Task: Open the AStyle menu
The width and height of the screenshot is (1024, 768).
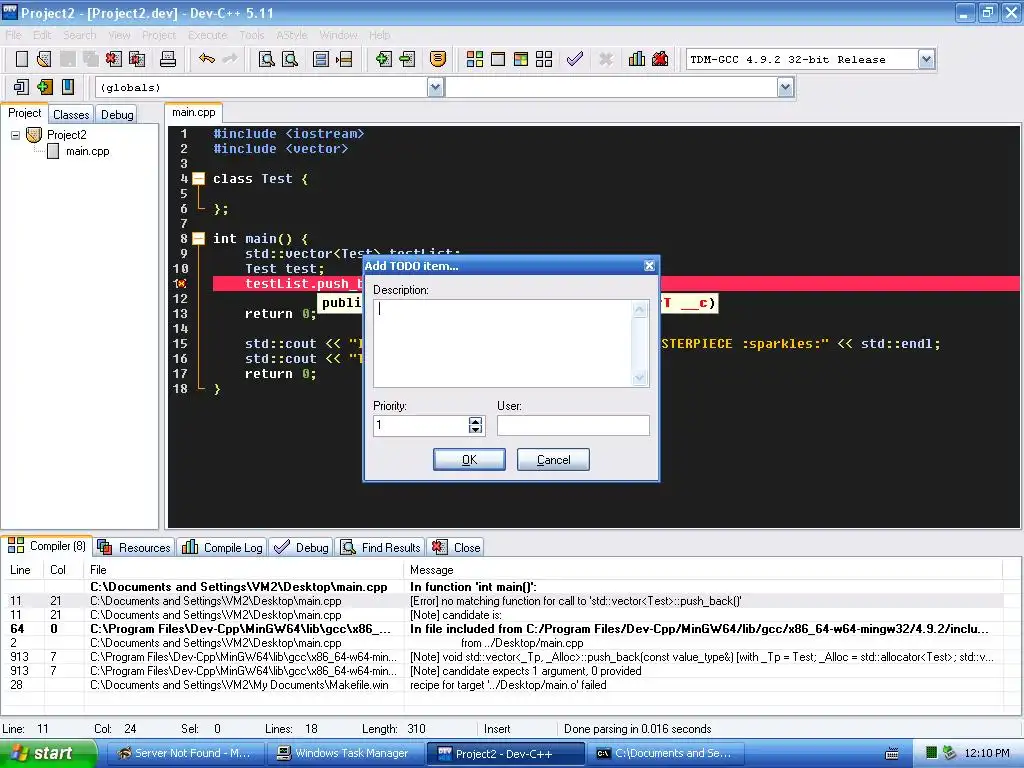Action: [292, 35]
